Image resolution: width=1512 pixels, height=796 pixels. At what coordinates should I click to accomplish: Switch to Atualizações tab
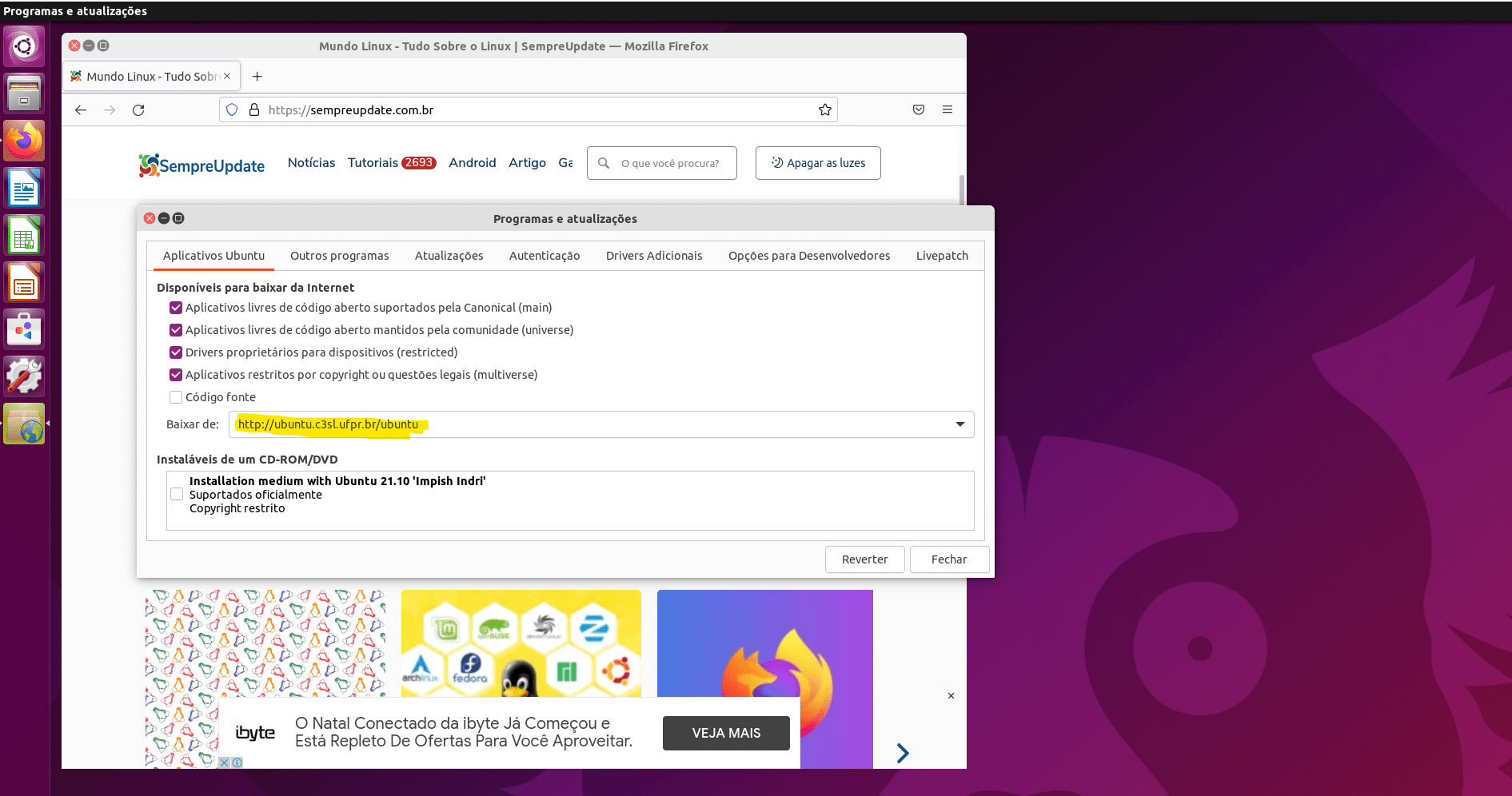pyautogui.click(x=449, y=256)
